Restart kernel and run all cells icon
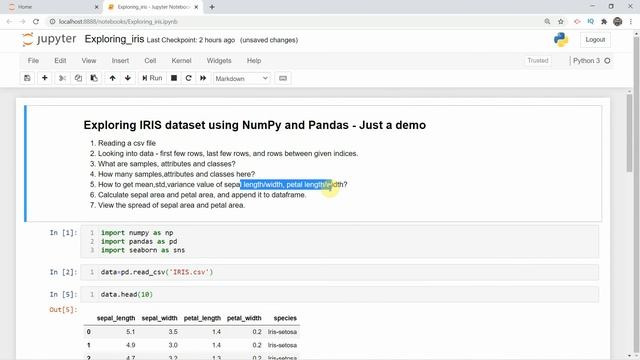Screen dimensions: 640x360 click(203, 78)
